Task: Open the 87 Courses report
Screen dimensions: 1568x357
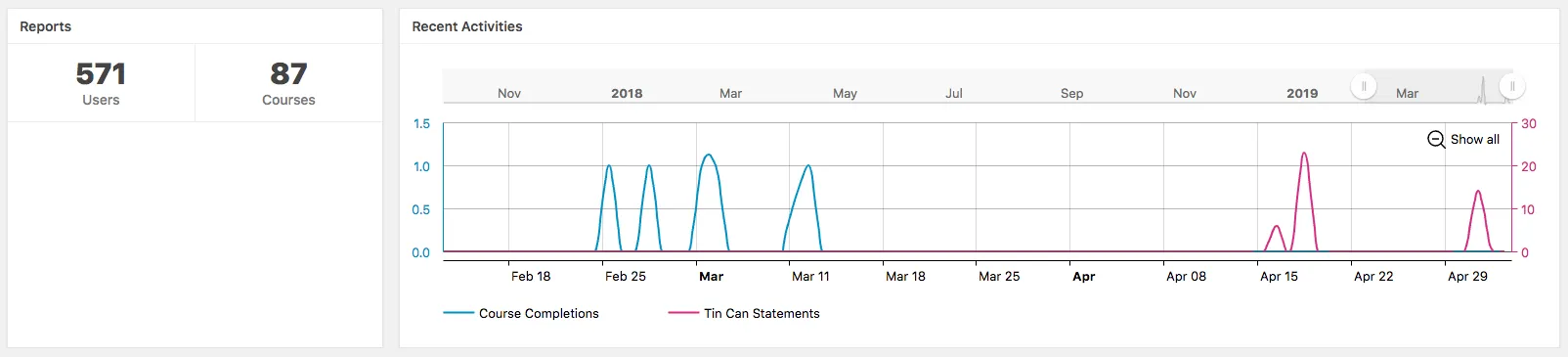Action: click(x=288, y=83)
